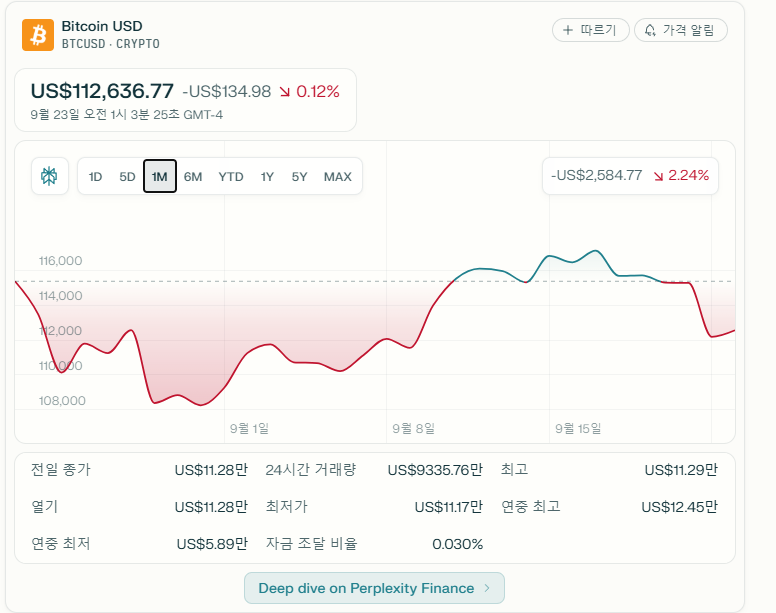Select the MAX chart range
The image size is (776, 613).
[338, 177]
